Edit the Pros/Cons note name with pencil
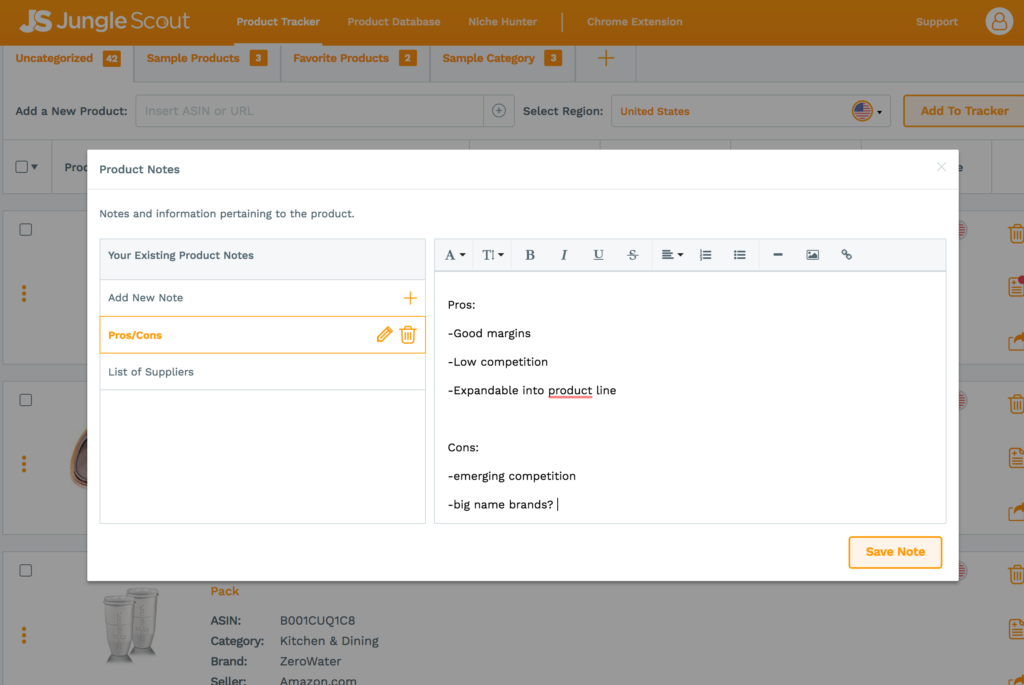Screen dimensions: 1024x685 coord(384,335)
